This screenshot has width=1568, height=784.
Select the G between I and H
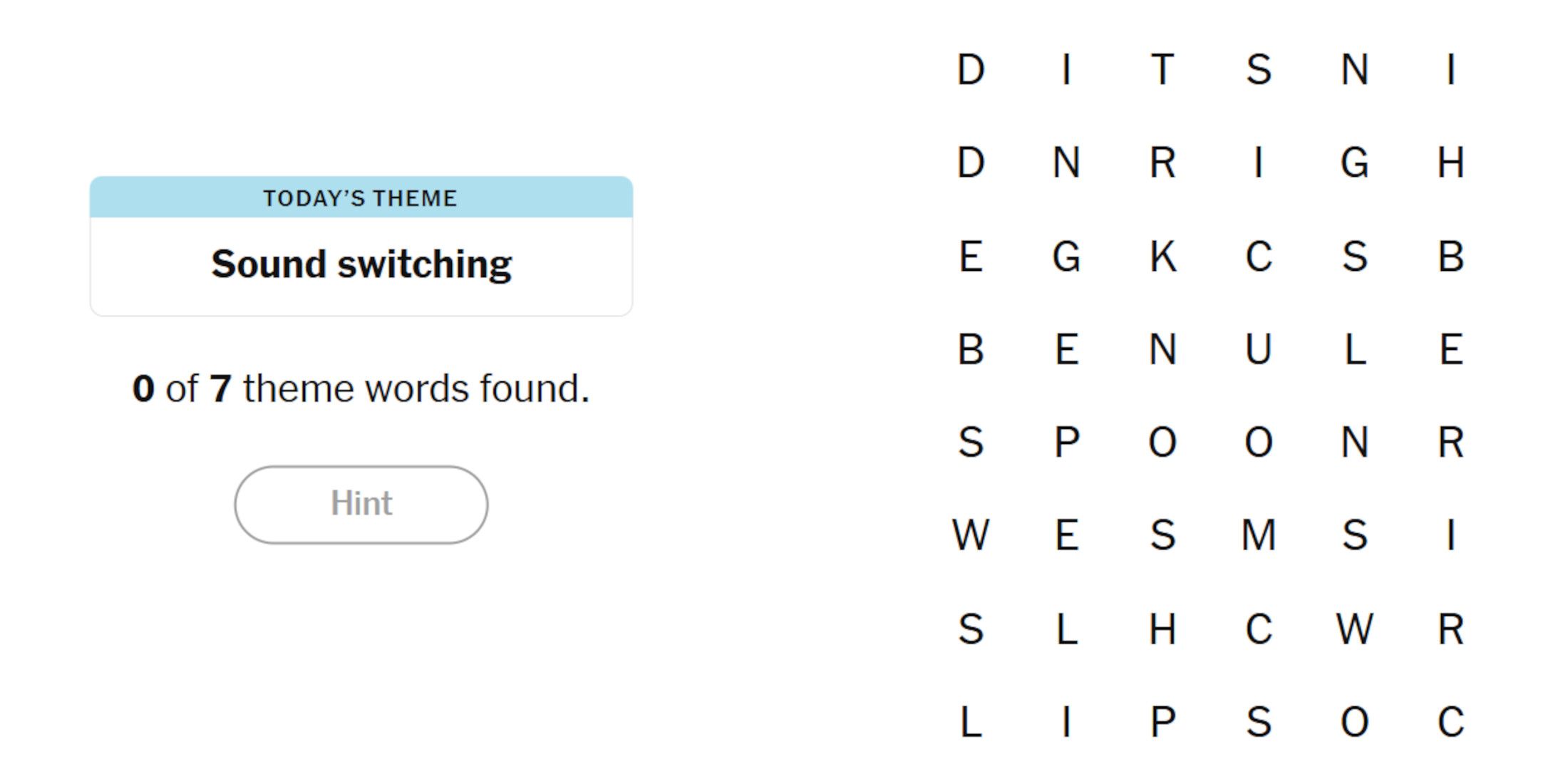(x=1354, y=163)
